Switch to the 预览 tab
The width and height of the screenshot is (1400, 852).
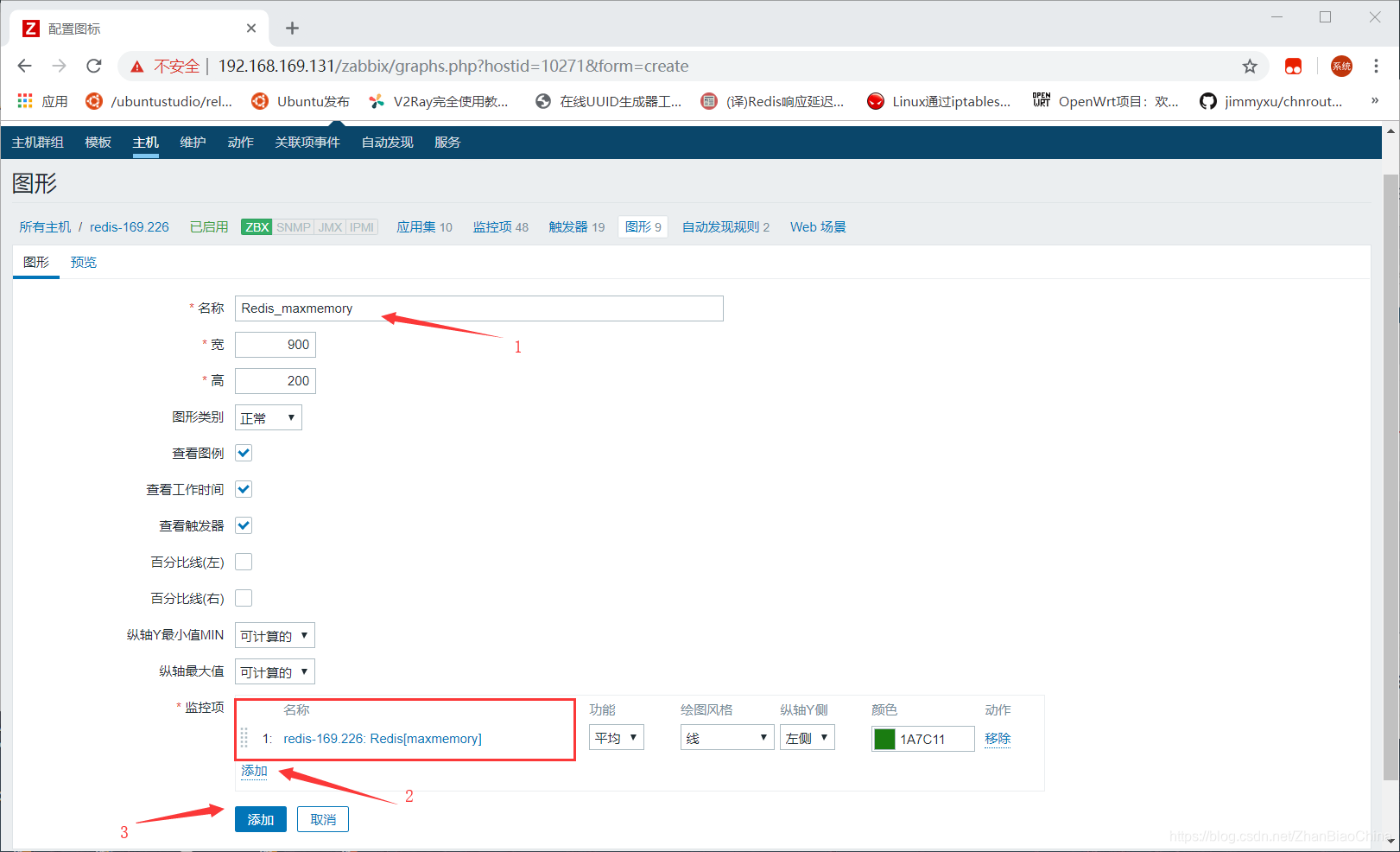(x=84, y=263)
